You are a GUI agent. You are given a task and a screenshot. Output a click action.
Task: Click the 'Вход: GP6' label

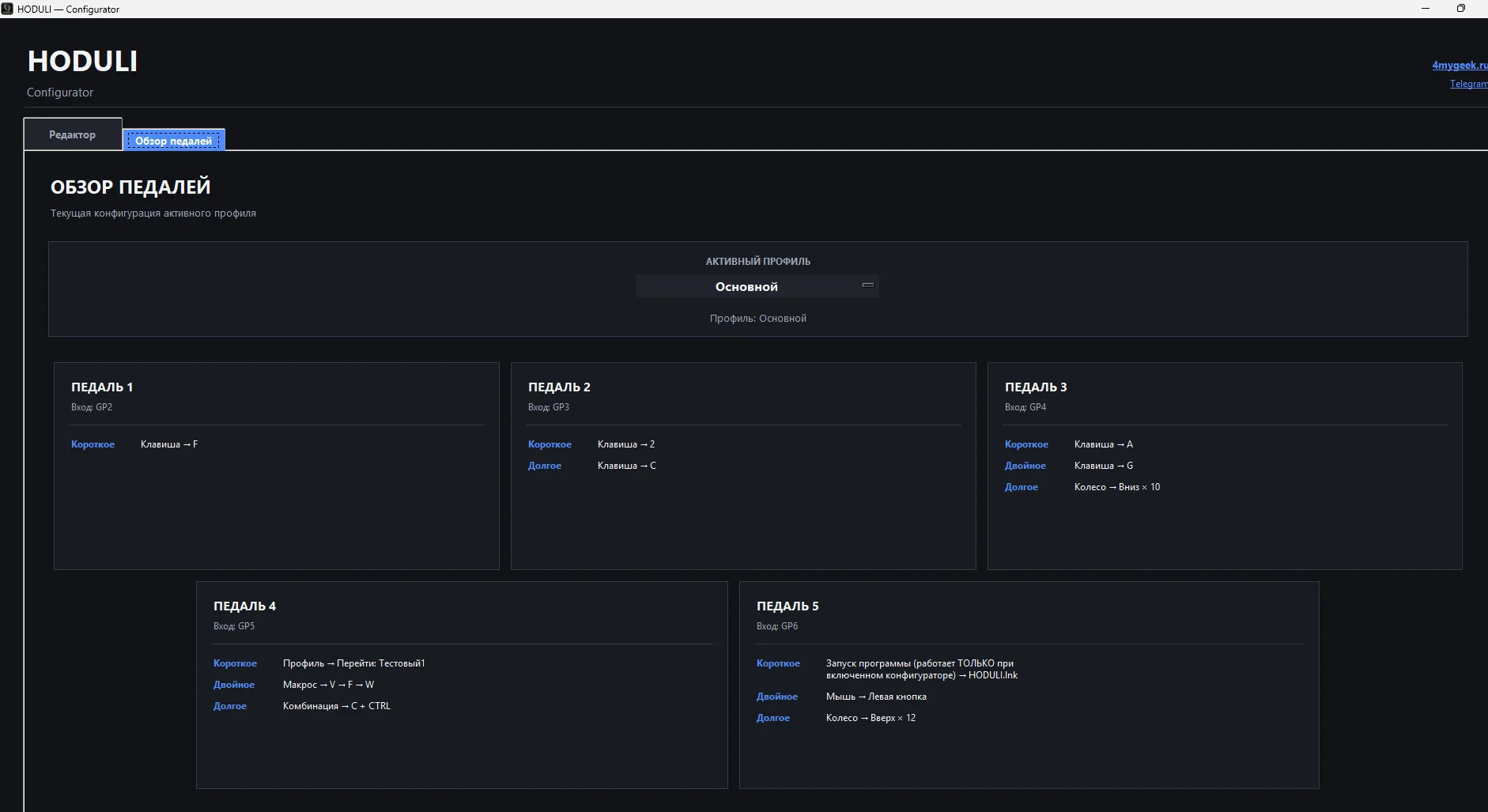pos(777,626)
